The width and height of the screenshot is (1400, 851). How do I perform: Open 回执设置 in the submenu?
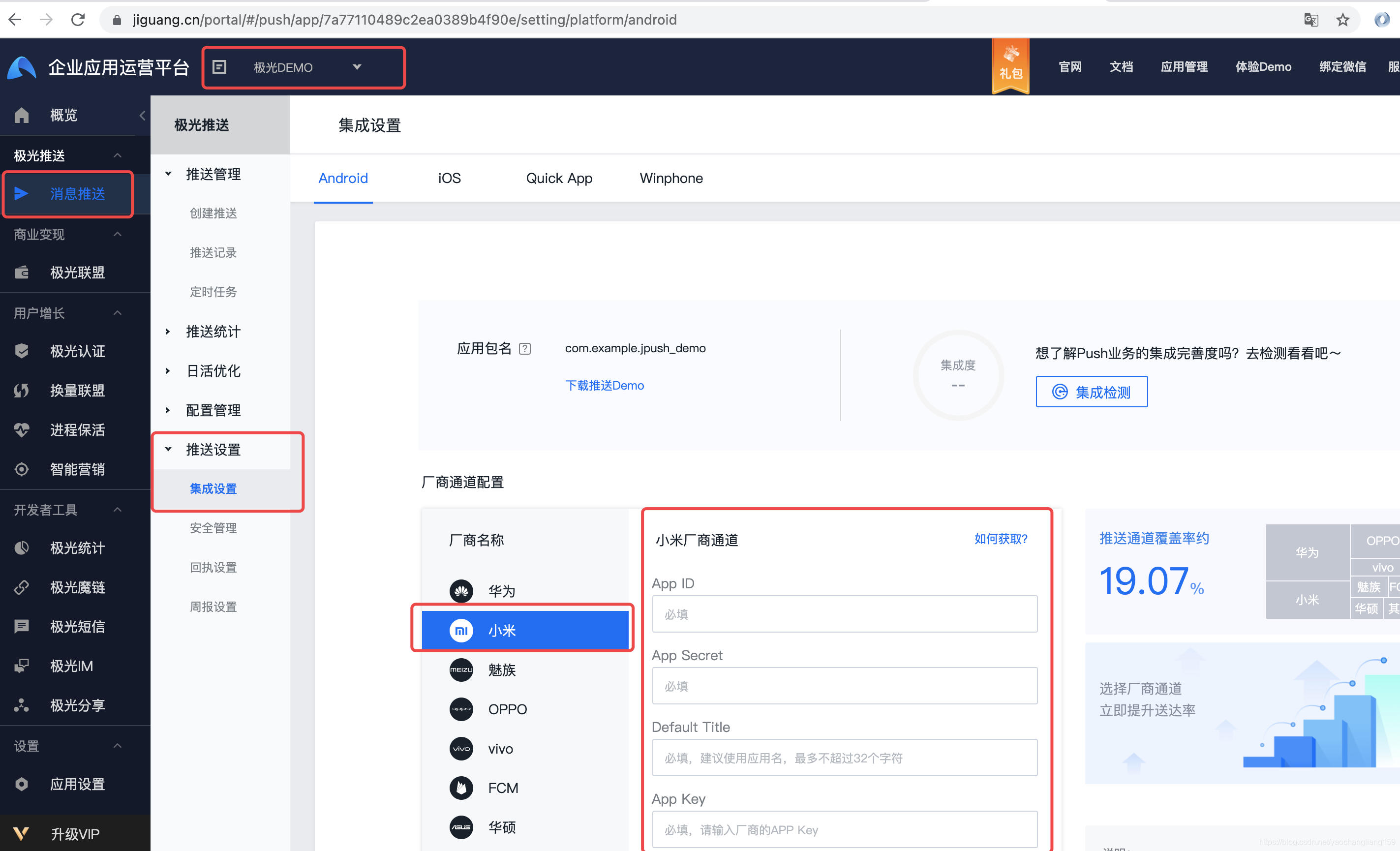213,568
